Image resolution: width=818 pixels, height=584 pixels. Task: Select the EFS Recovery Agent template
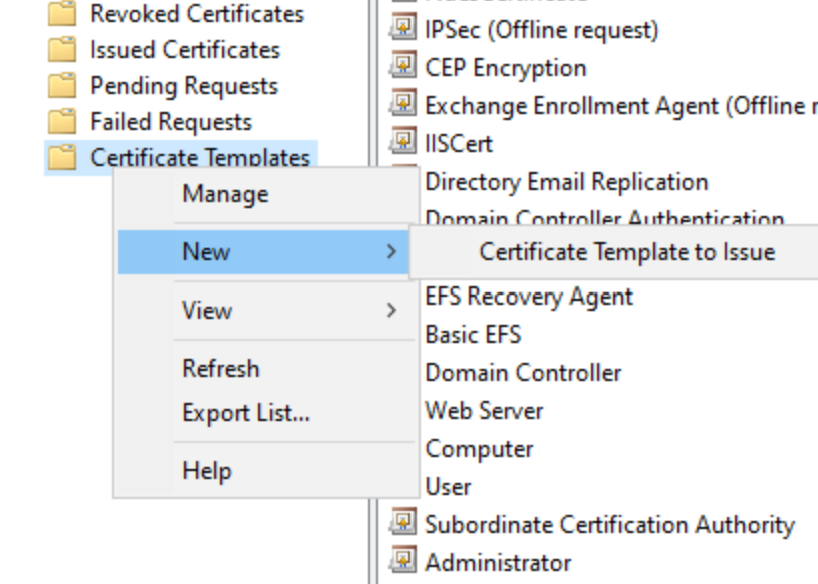[529, 296]
